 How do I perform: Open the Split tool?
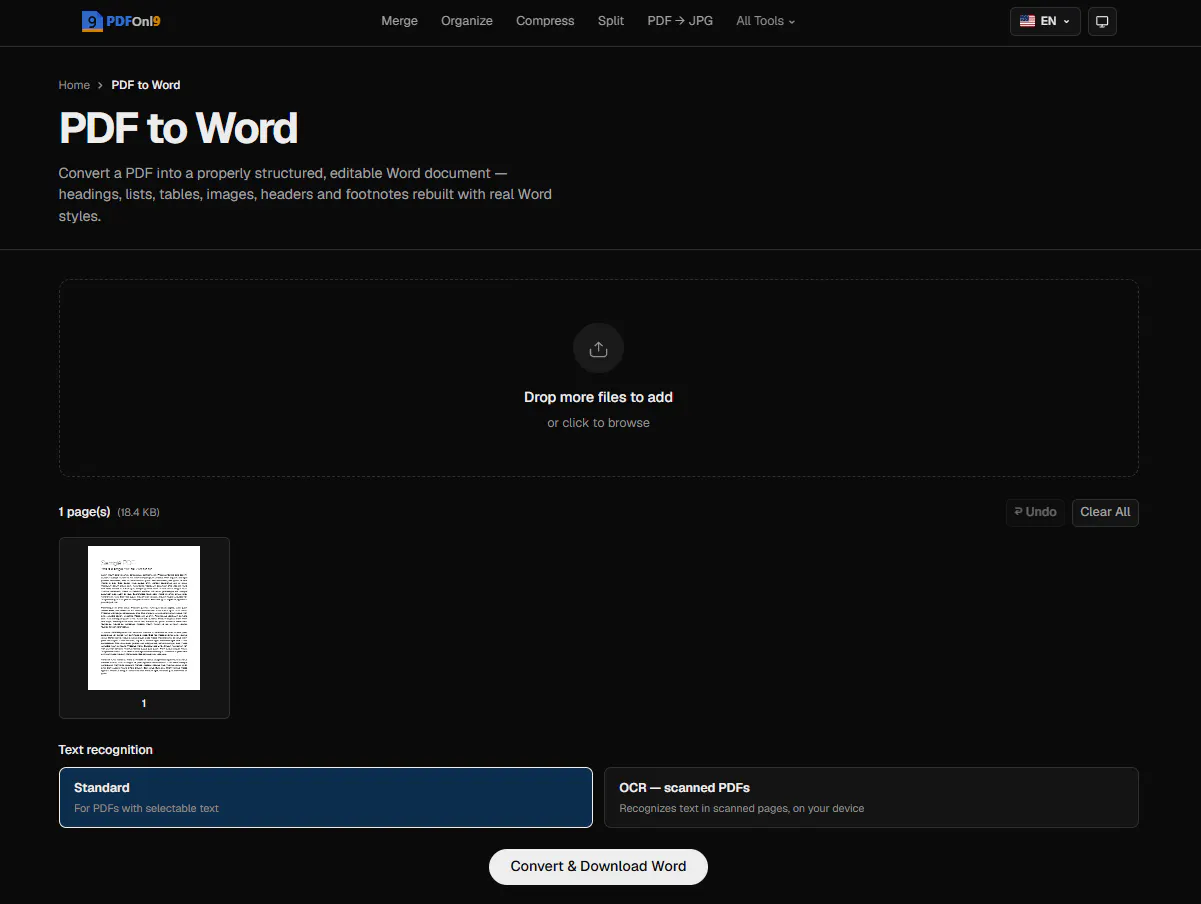611,21
